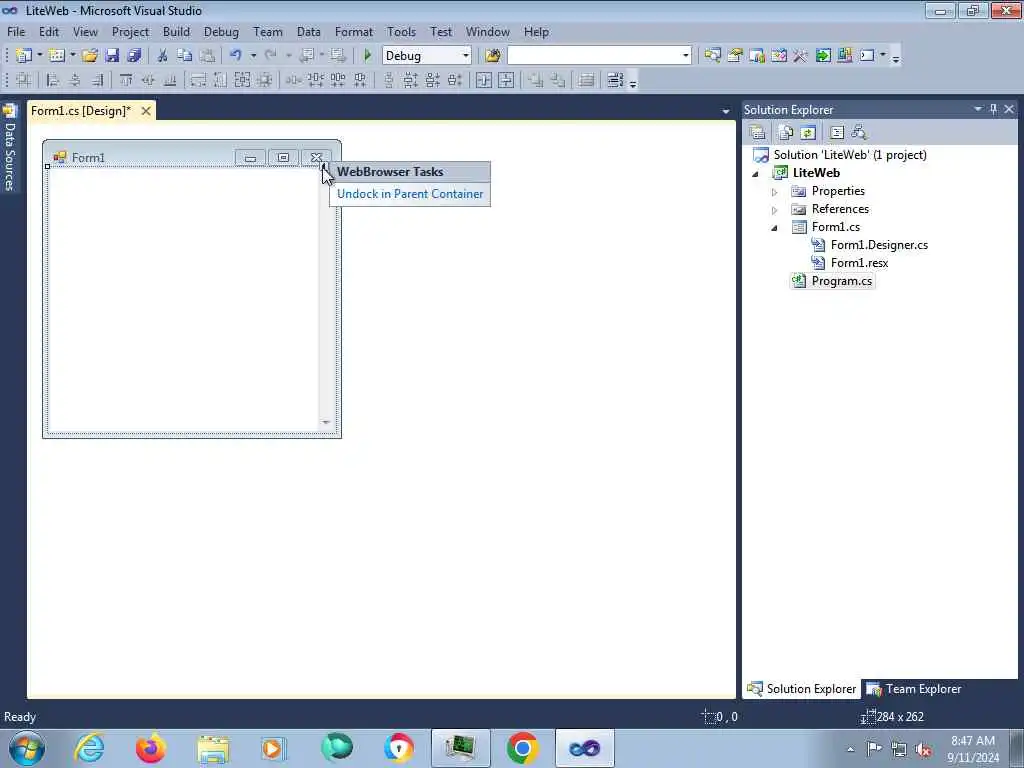This screenshot has height=768, width=1024.
Task: Open the Undo history dropdown arrow
Action: [253, 56]
